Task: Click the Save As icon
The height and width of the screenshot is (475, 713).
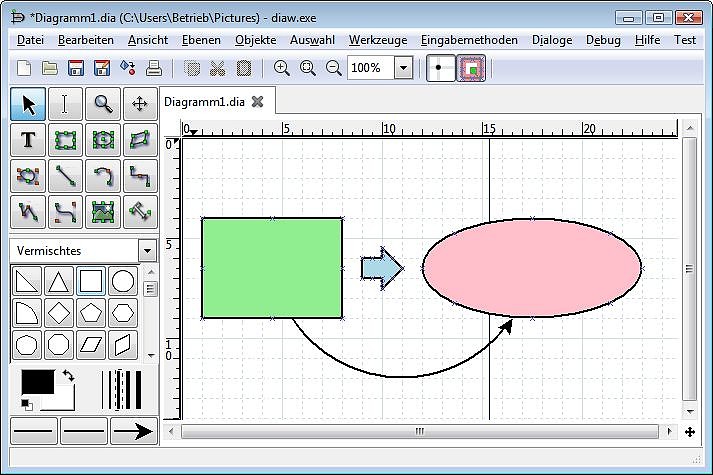Action: 102,68
